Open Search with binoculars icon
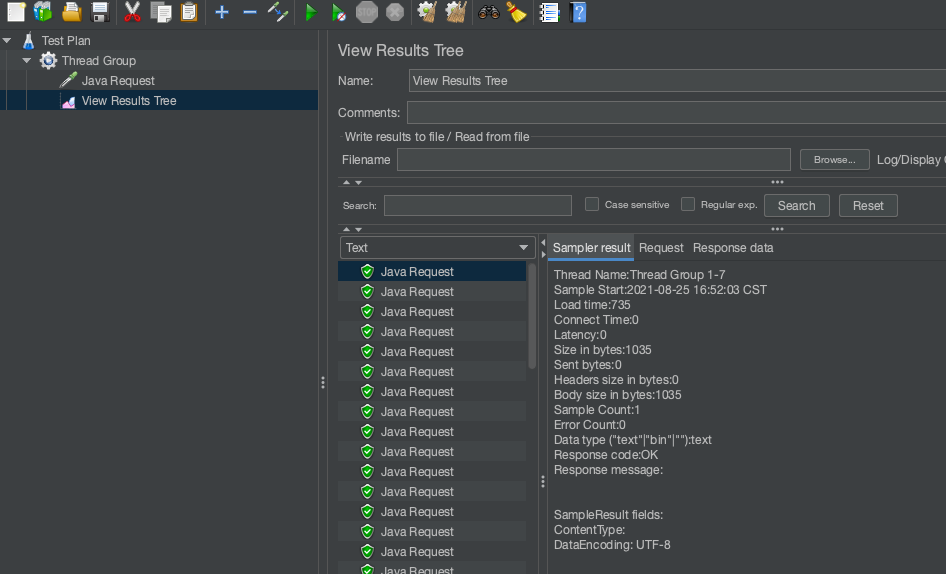This screenshot has height=574, width=946. 489,12
